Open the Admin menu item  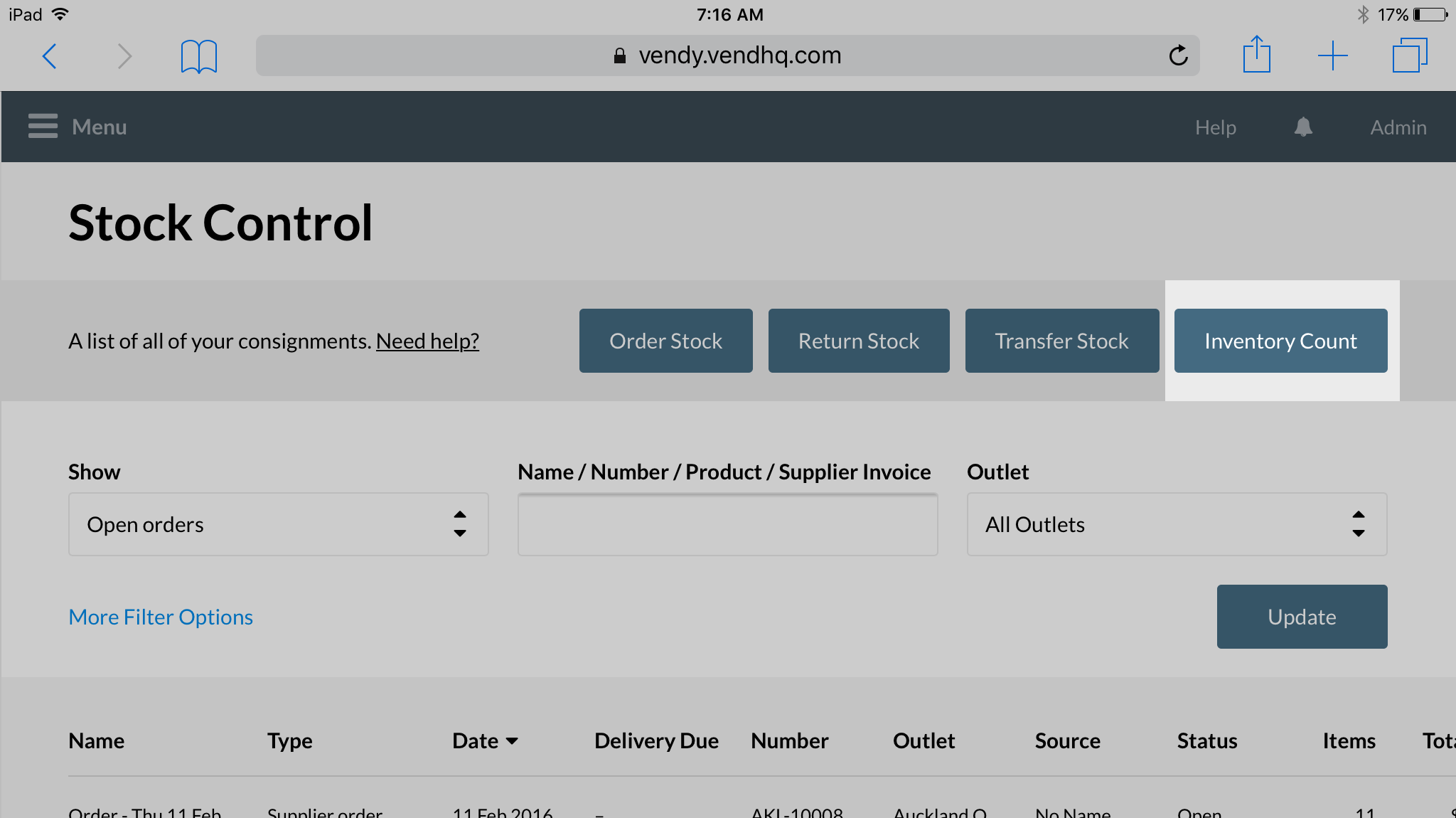[x=1398, y=127]
